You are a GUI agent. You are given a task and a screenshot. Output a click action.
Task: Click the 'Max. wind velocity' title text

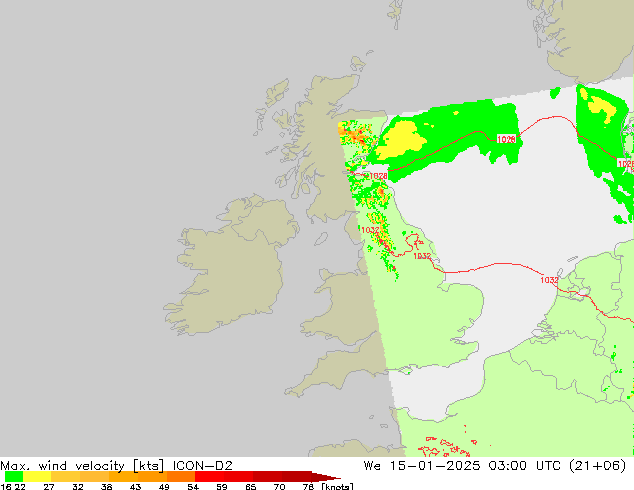[x=62, y=466]
